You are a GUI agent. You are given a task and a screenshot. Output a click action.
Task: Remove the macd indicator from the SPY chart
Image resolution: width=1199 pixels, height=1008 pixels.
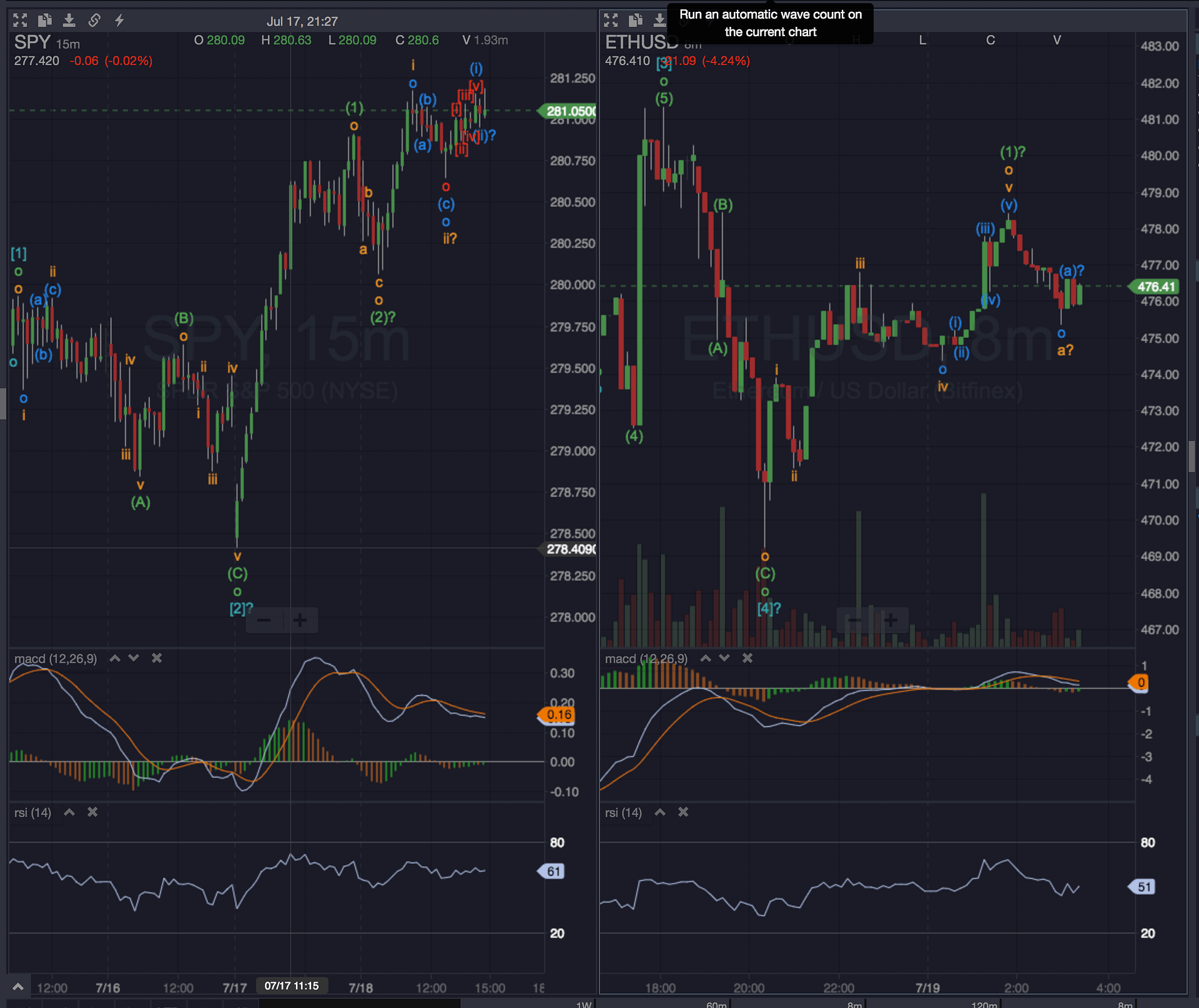[157, 658]
